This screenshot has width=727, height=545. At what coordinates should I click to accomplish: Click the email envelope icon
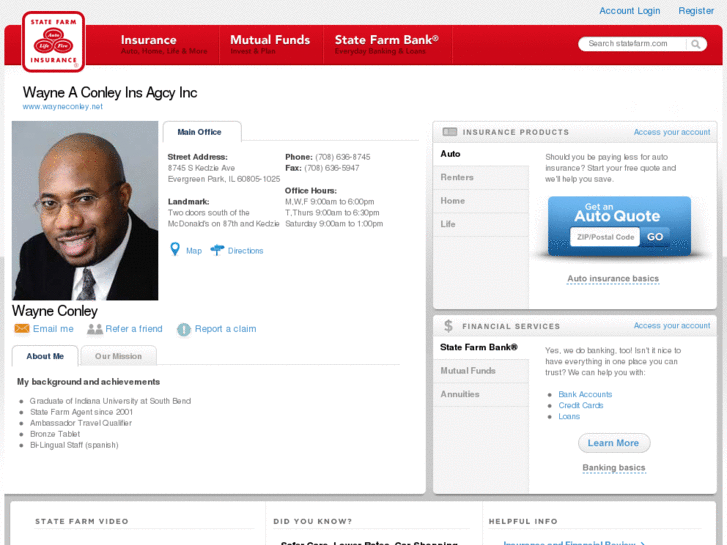[22, 328]
